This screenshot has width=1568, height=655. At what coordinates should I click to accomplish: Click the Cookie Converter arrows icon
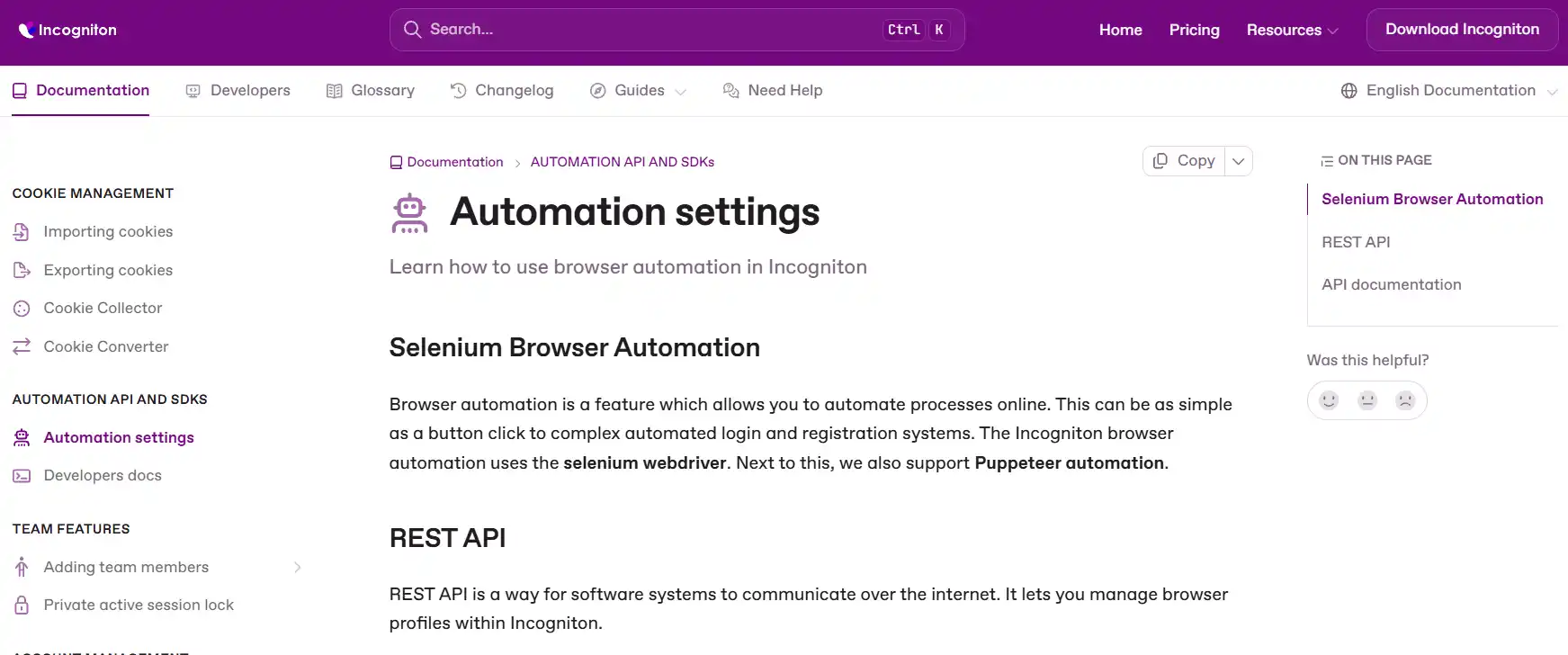coord(22,346)
